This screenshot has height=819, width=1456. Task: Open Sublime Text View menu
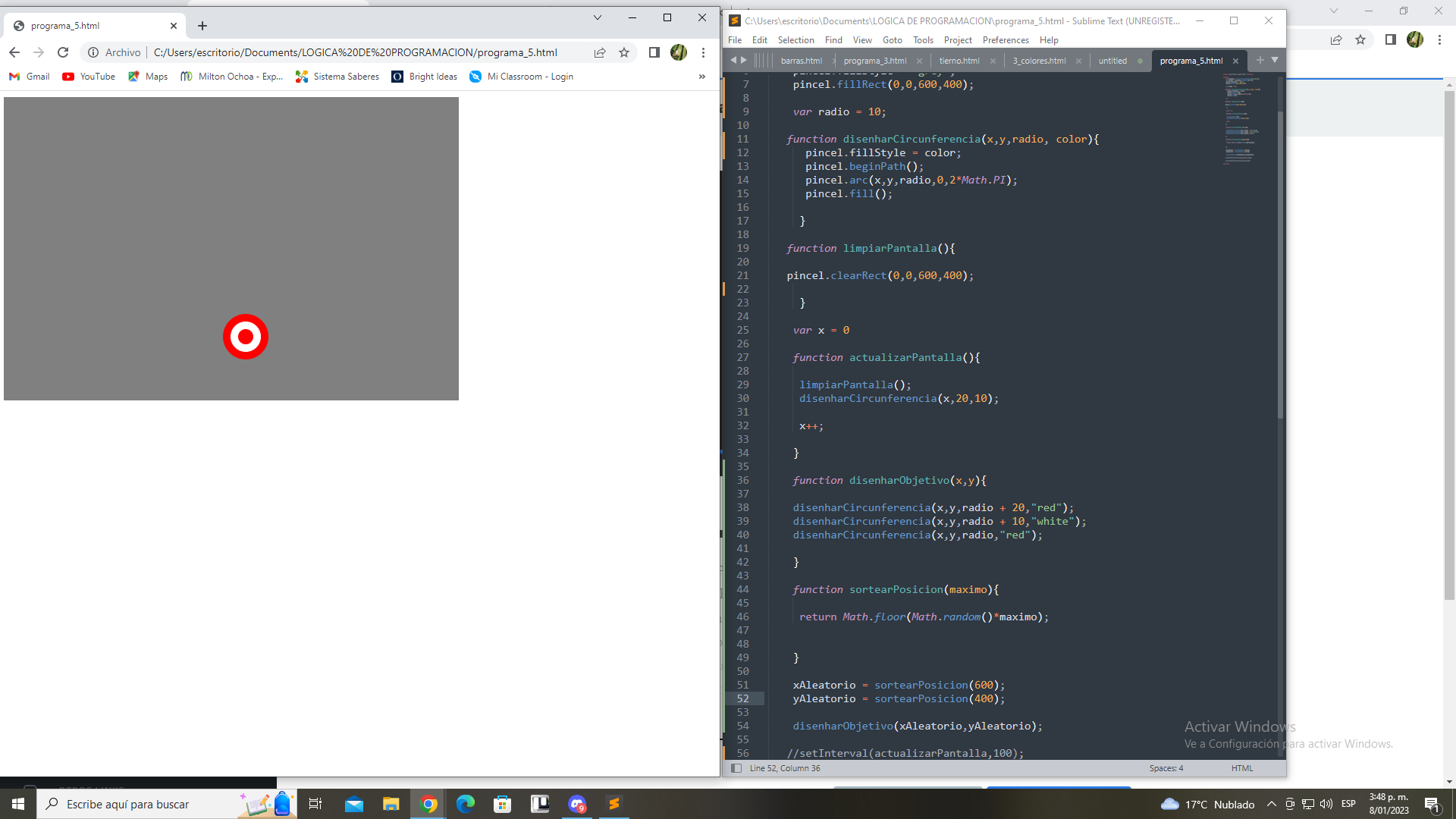coord(862,40)
